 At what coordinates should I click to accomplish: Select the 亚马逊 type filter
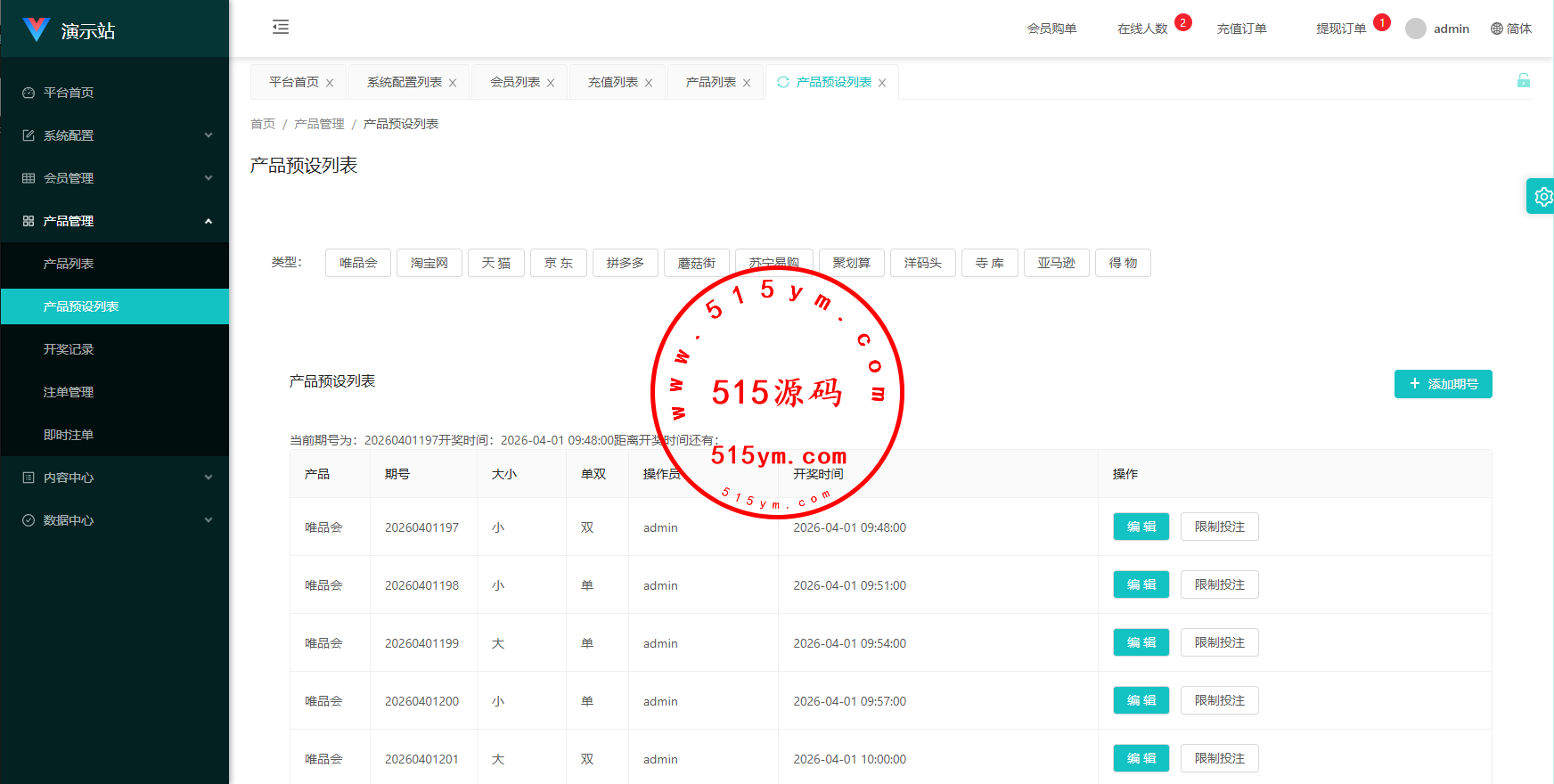(1056, 263)
